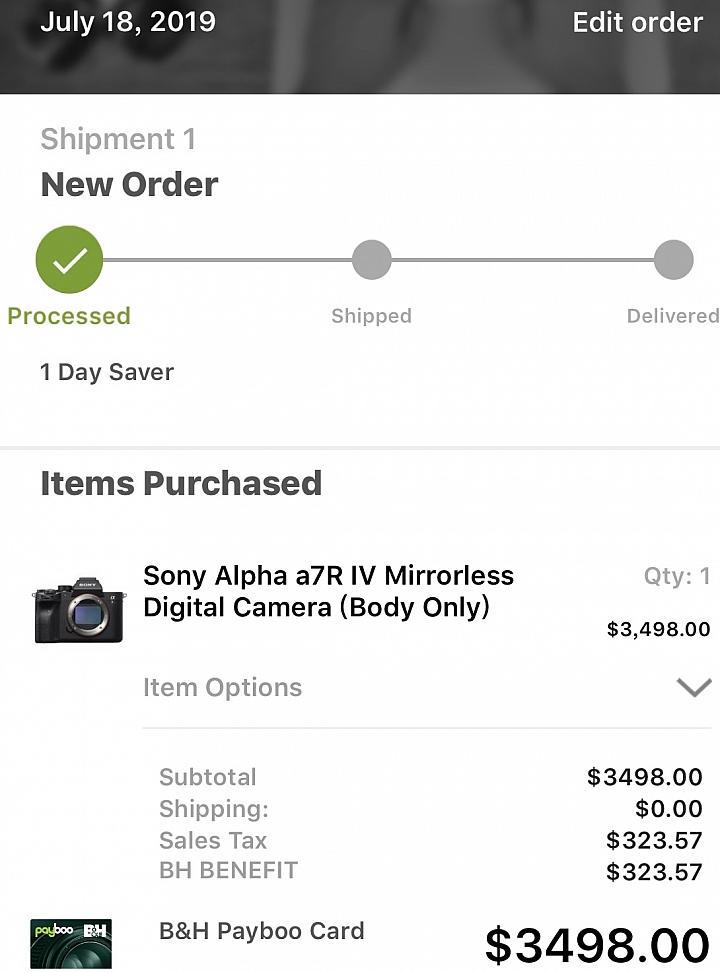
Task: Tap the Payboo card icon
Action: pyautogui.click(x=70, y=944)
